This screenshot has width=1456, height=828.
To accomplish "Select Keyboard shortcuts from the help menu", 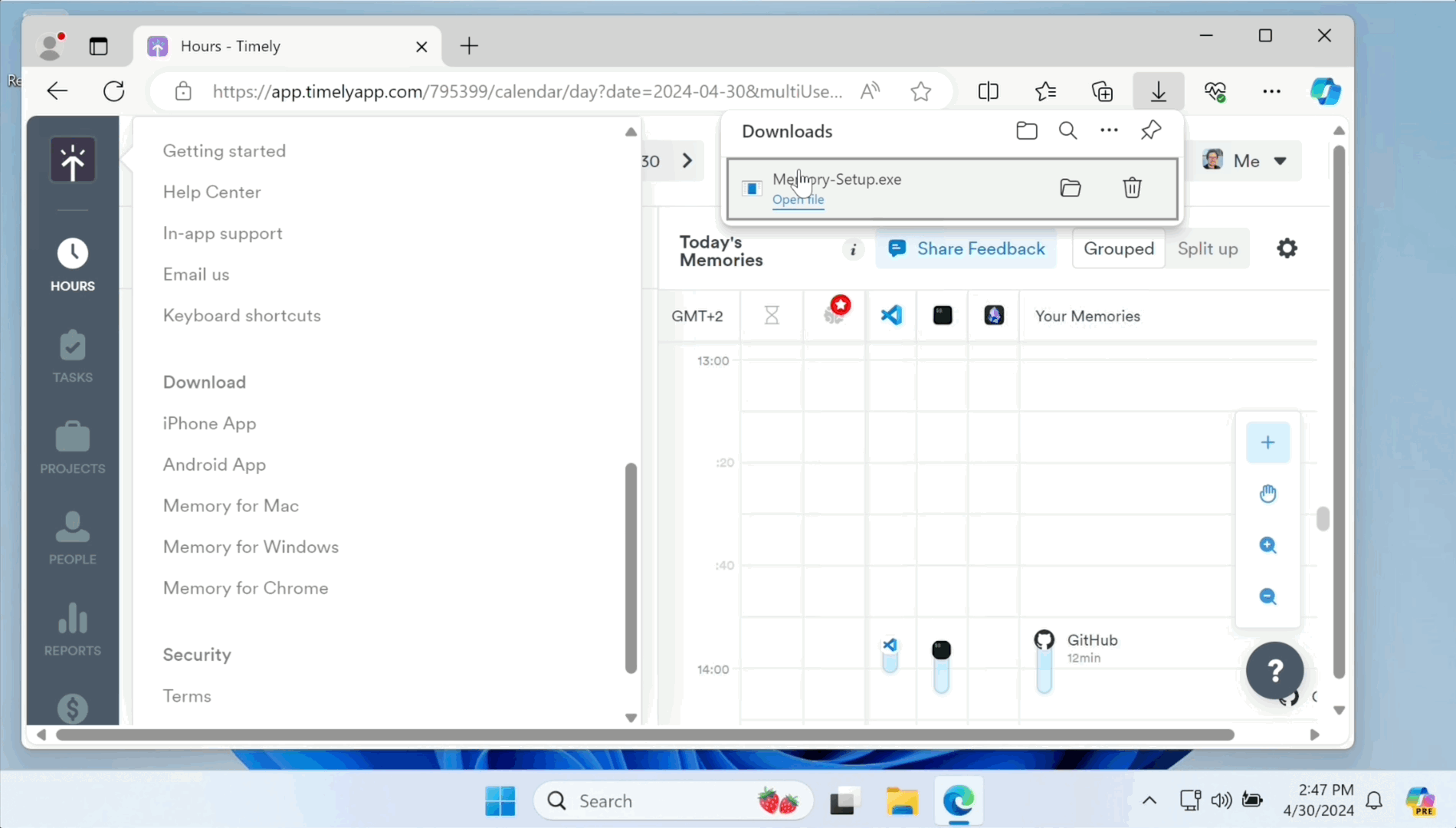I will click(241, 315).
